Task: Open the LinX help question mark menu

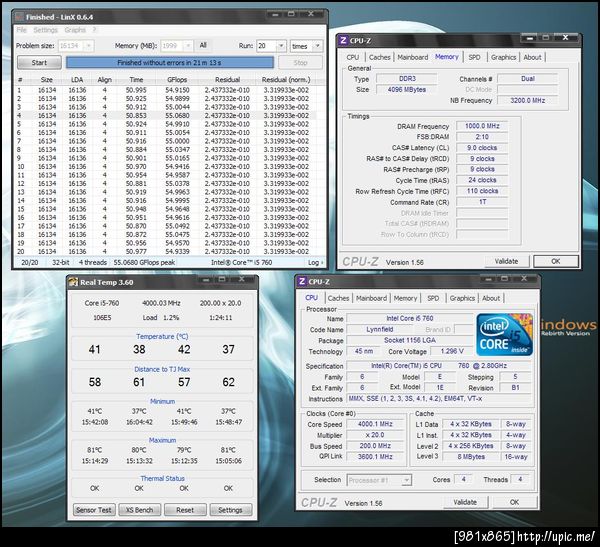Action: [x=94, y=30]
